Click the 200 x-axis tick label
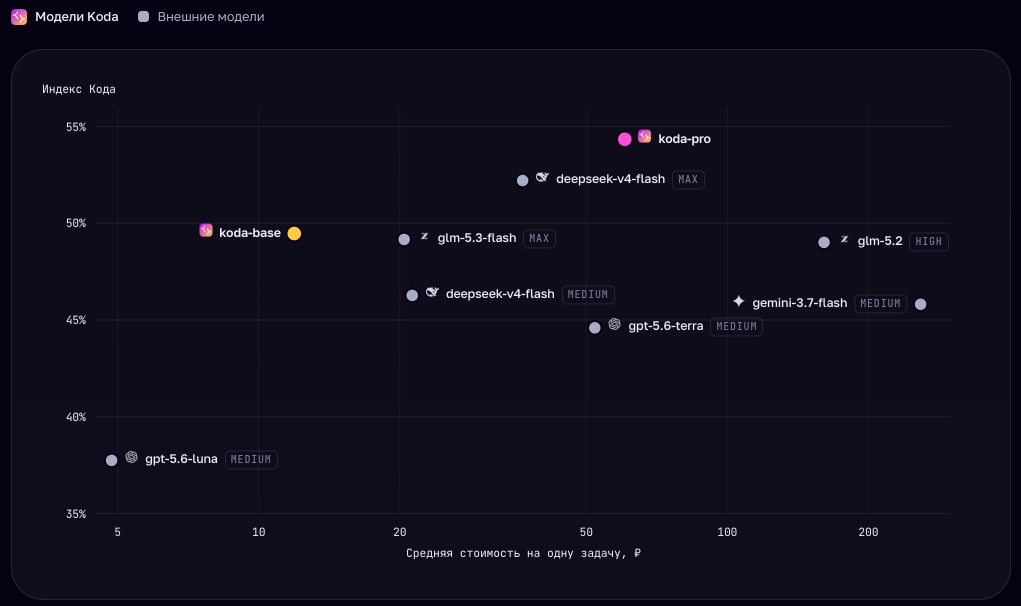Screen dimensions: 1021x606 pyautogui.click(x=868, y=532)
